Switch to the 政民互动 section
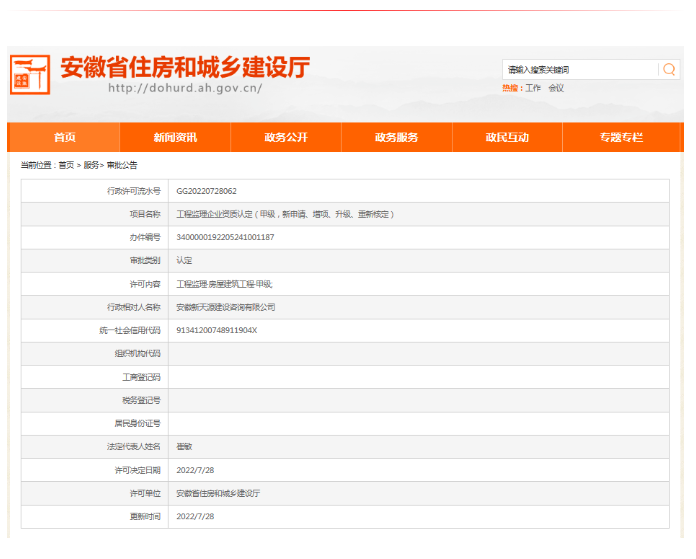 point(508,137)
